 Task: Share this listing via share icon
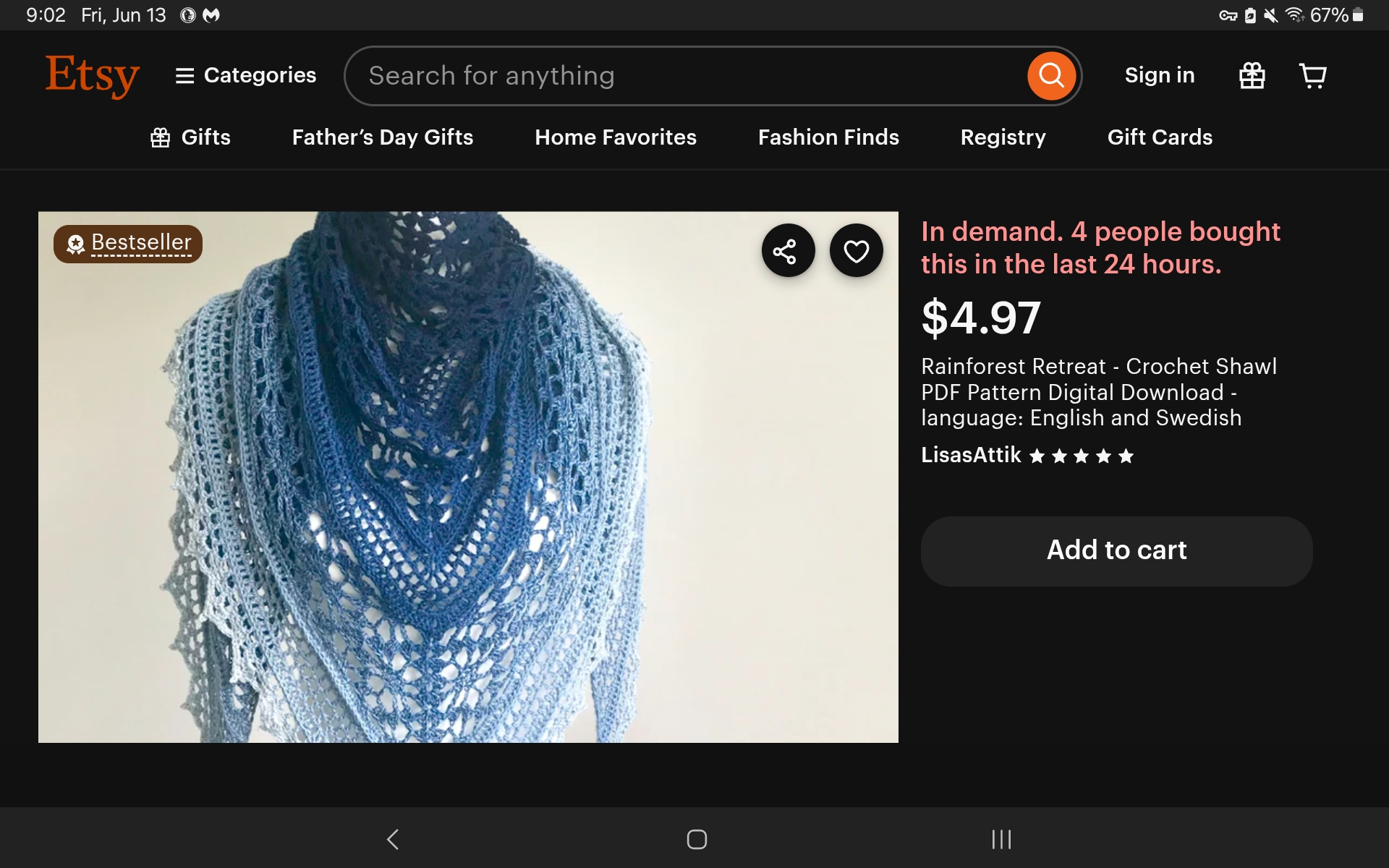(x=788, y=251)
